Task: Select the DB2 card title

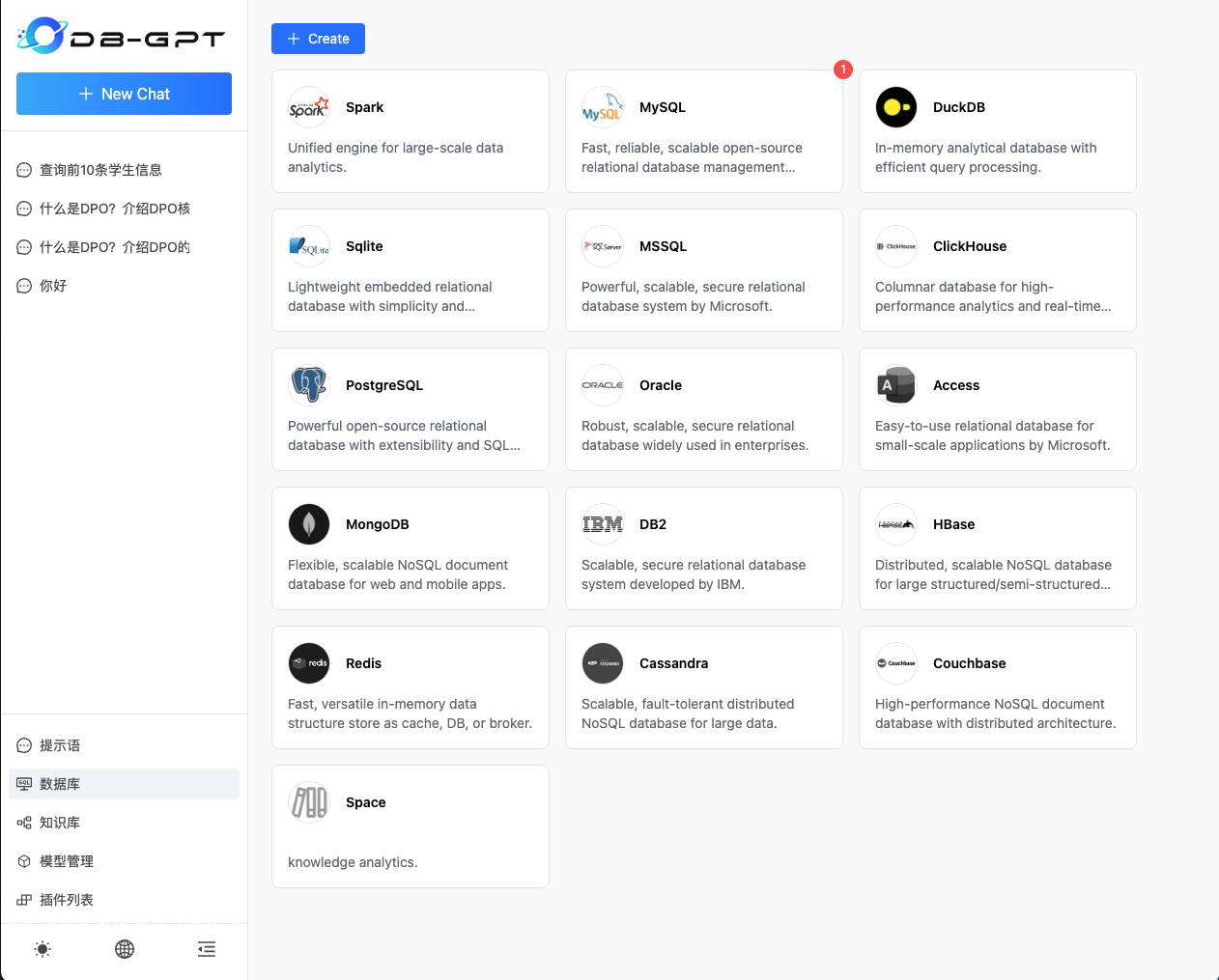Action: (653, 524)
